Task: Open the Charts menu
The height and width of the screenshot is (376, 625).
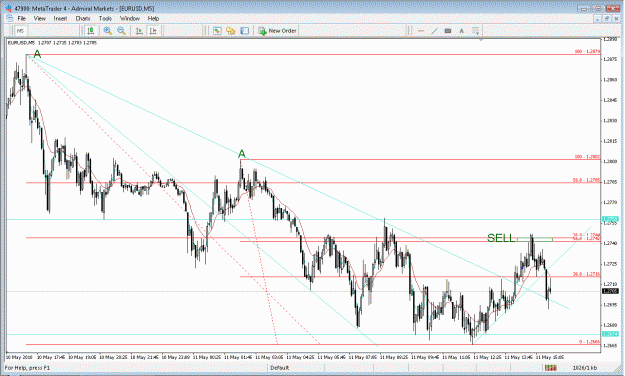Action: tap(83, 18)
